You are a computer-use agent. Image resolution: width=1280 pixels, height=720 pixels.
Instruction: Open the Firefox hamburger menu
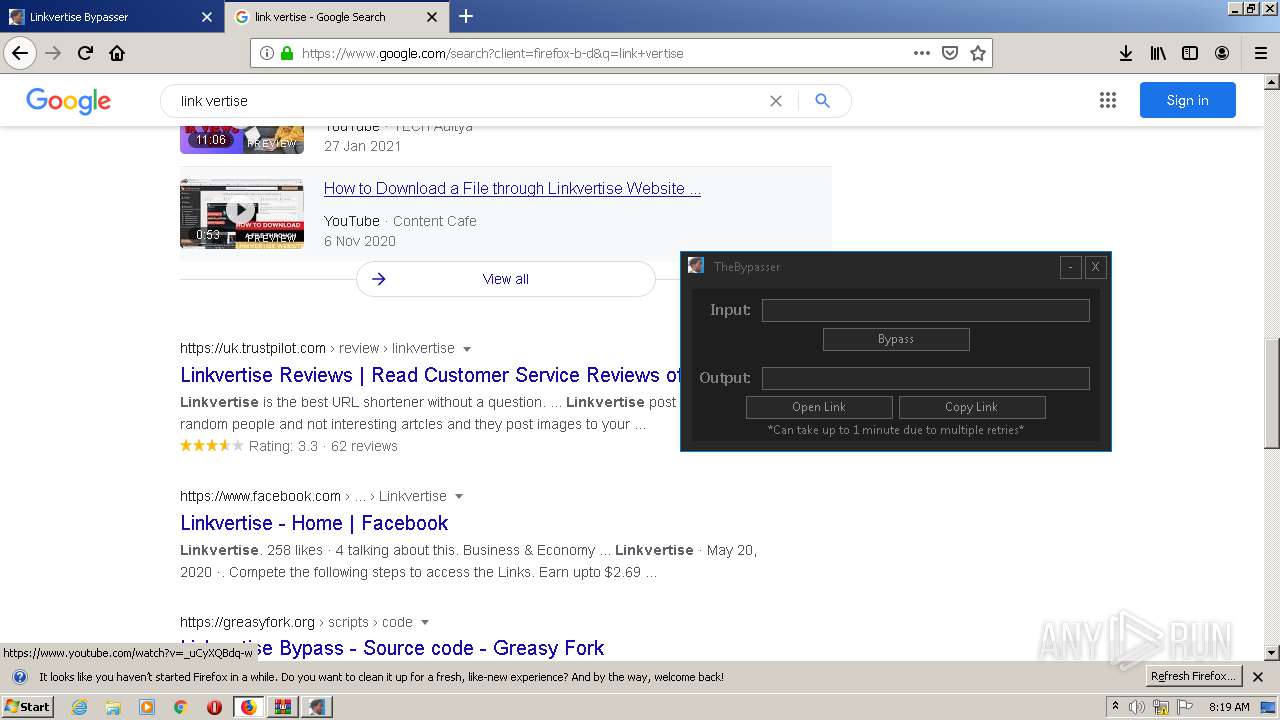[1260, 53]
